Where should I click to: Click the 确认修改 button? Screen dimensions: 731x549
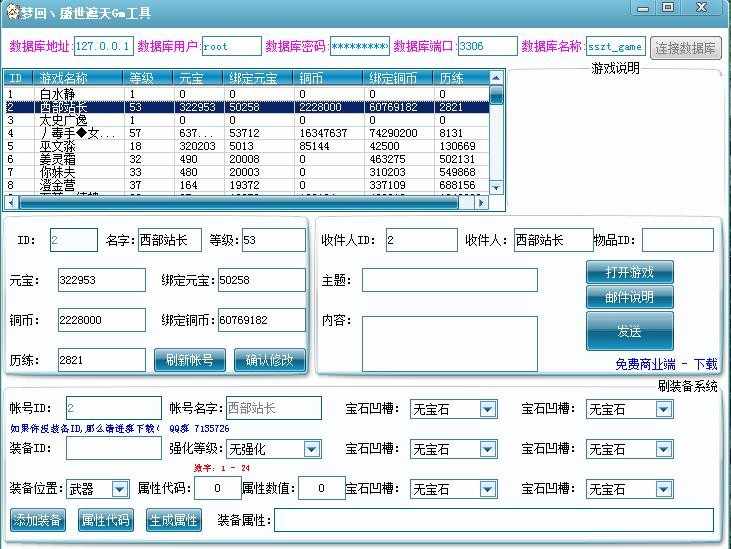pos(270,360)
